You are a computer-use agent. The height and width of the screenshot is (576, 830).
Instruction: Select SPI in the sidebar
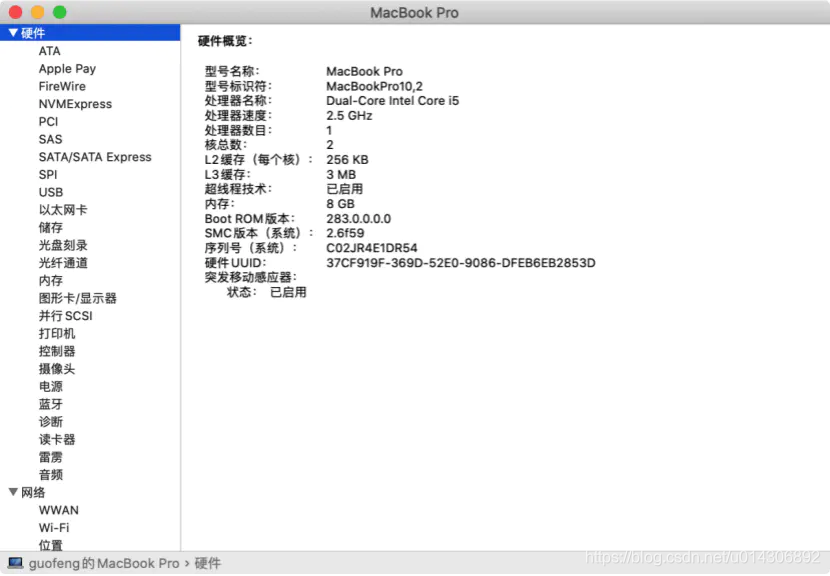48,175
